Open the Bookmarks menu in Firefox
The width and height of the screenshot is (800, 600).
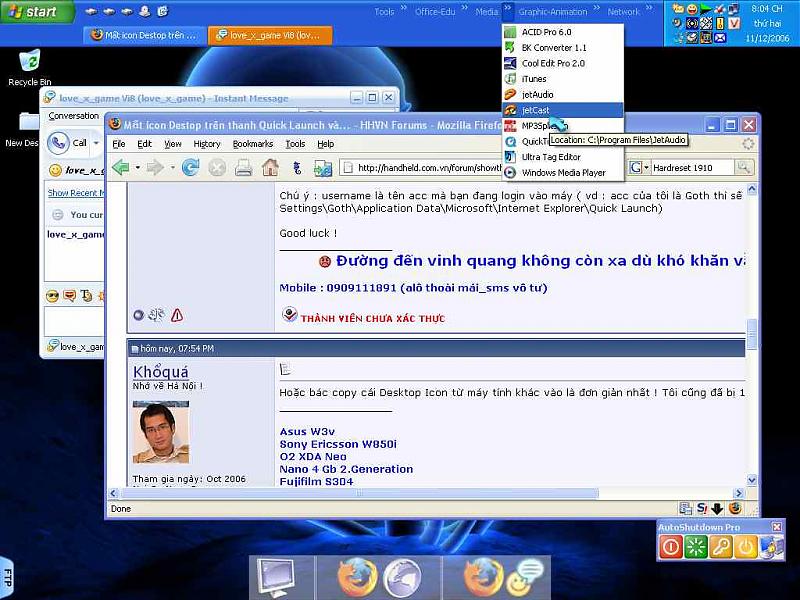pos(252,143)
